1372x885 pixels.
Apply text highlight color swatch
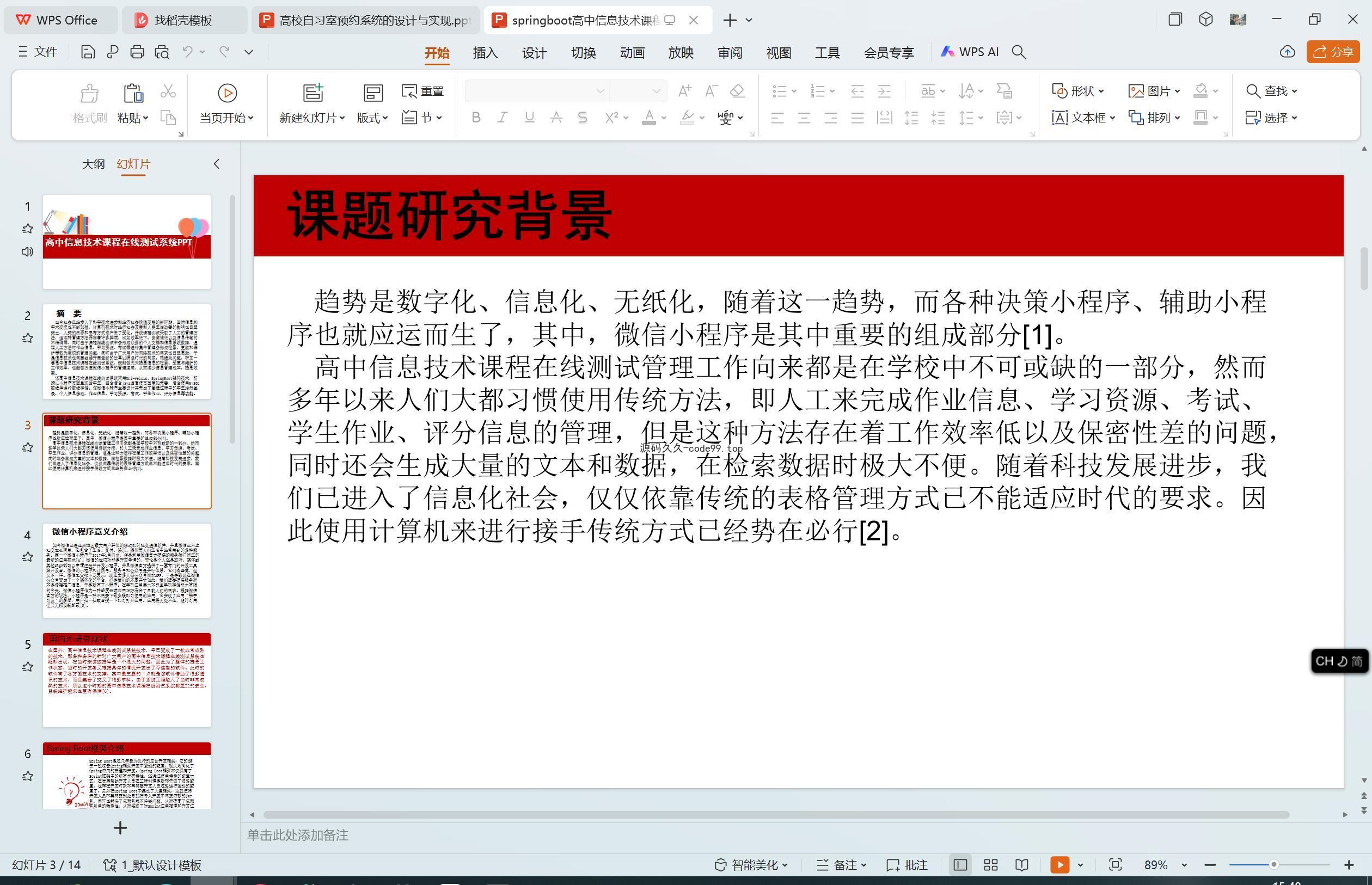(x=687, y=118)
